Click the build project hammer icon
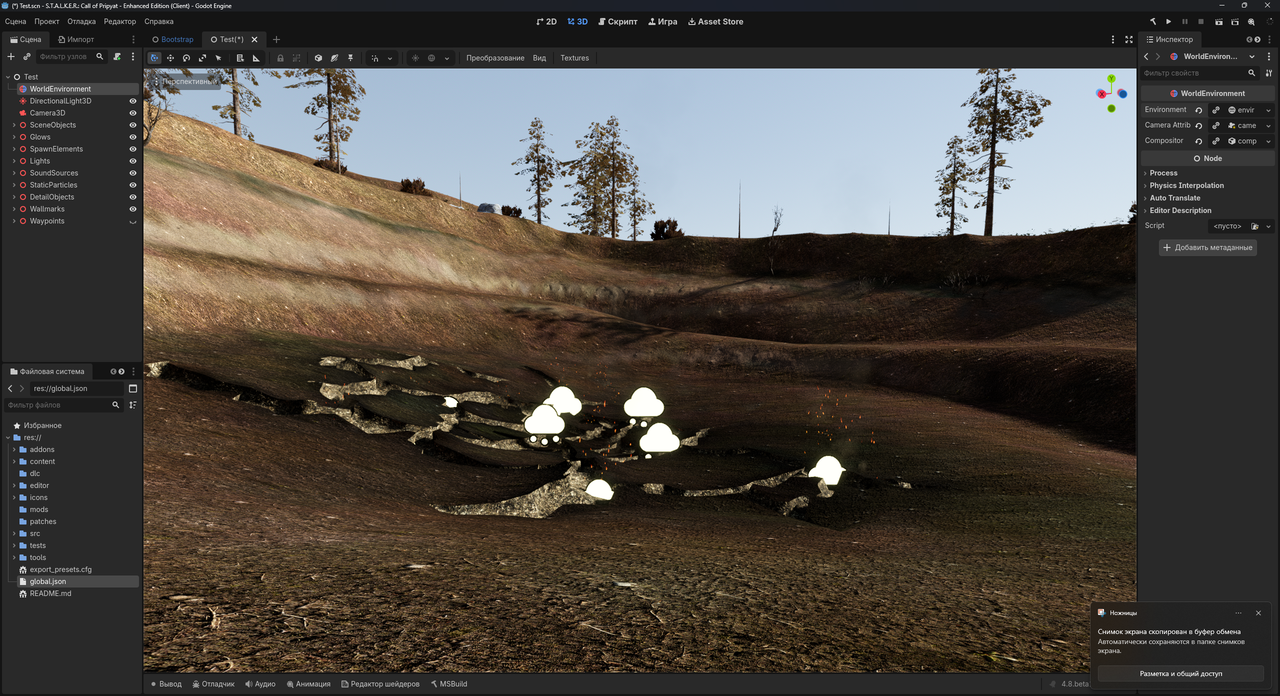 tap(1152, 21)
